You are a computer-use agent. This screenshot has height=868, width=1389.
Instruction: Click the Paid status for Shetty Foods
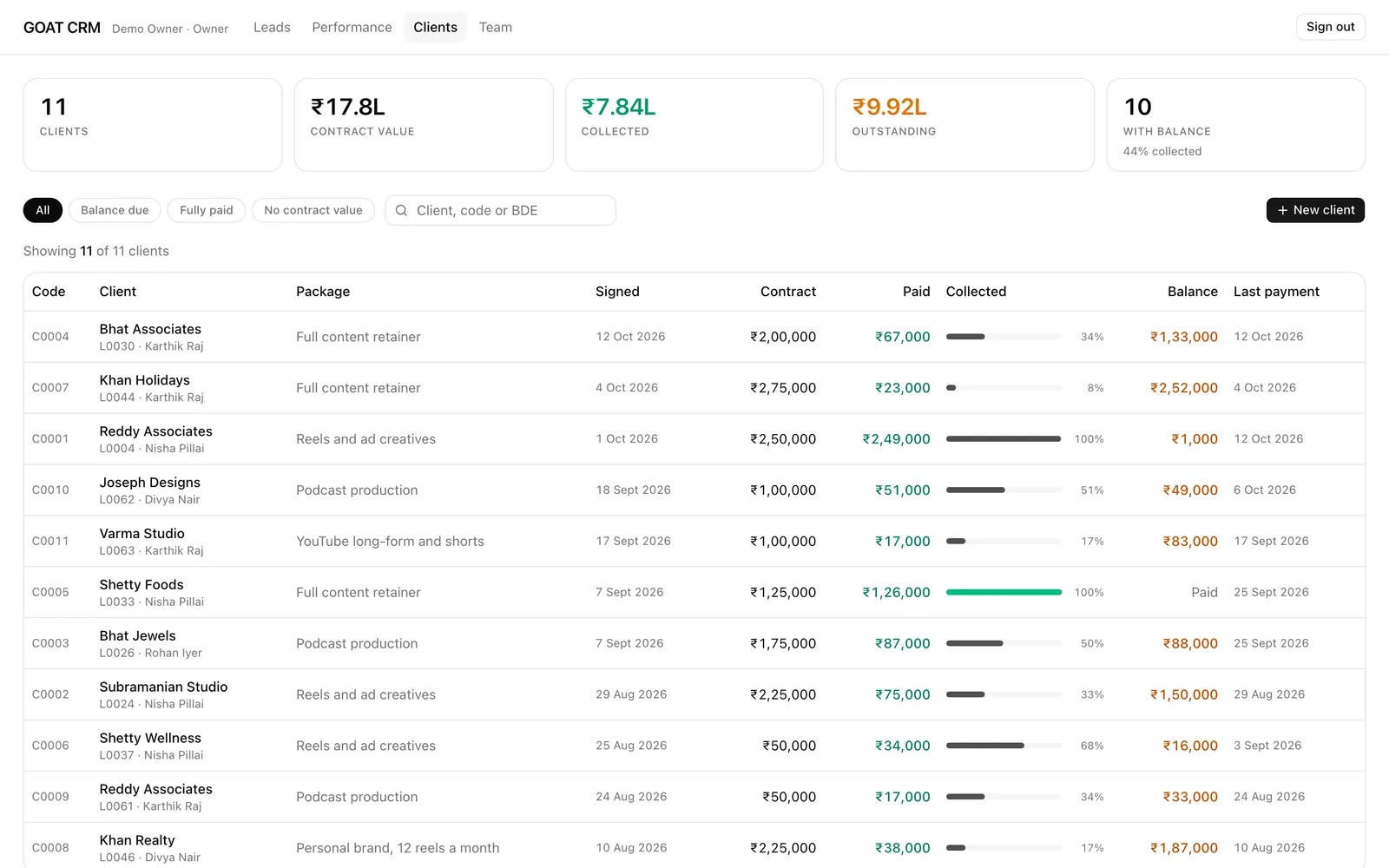(x=1204, y=592)
